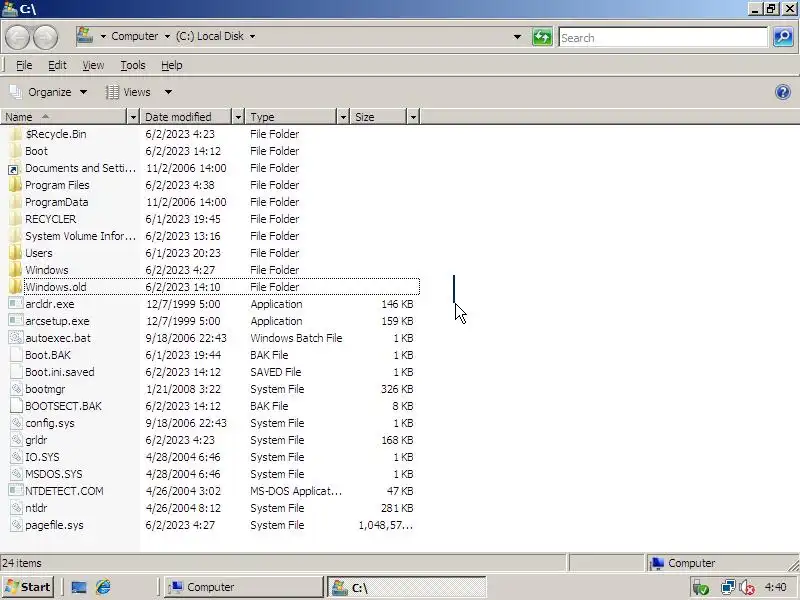The width and height of the screenshot is (800, 600).
Task: Click the Back navigation arrow button
Action: coord(18,37)
